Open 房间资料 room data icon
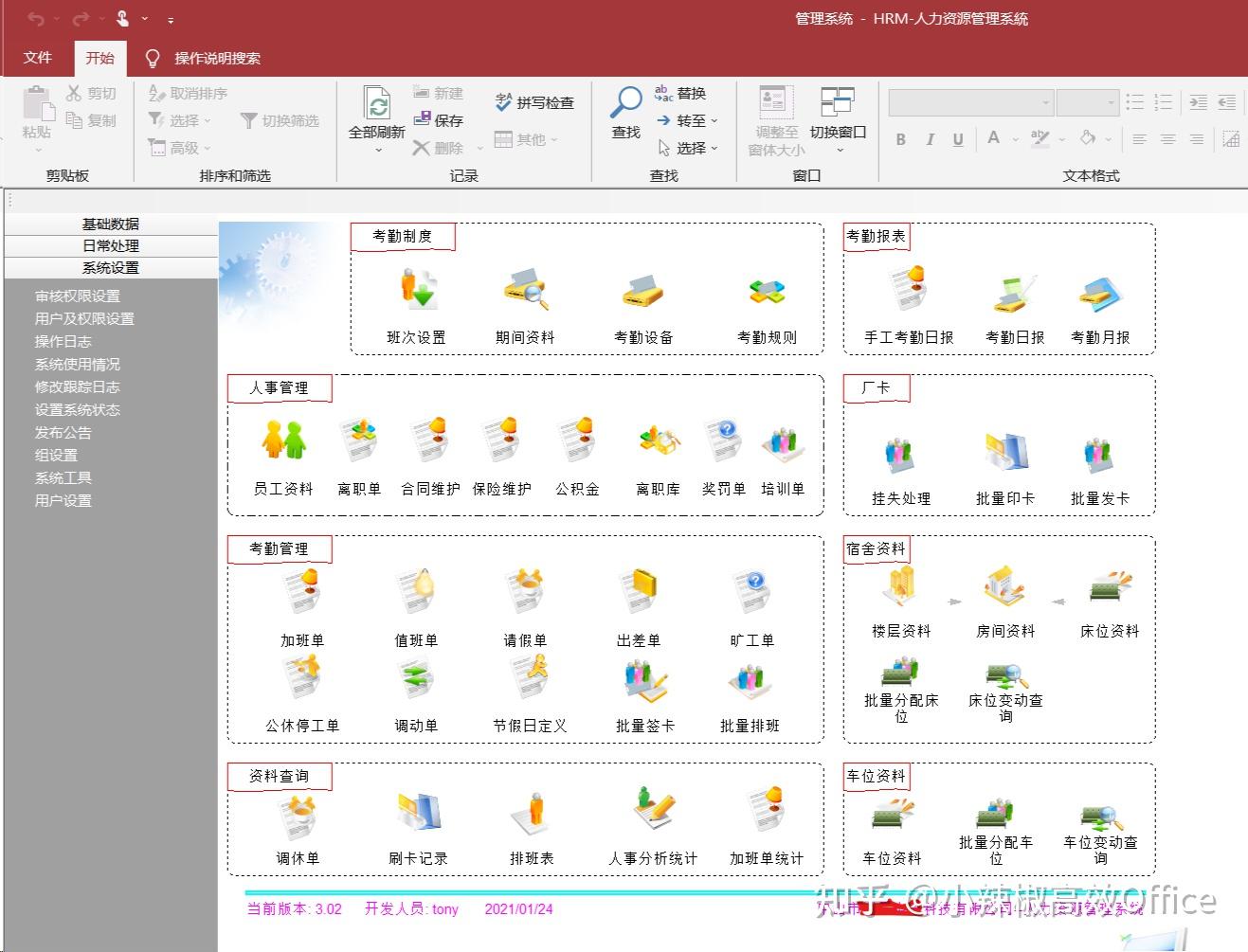1248x952 pixels. [1004, 586]
